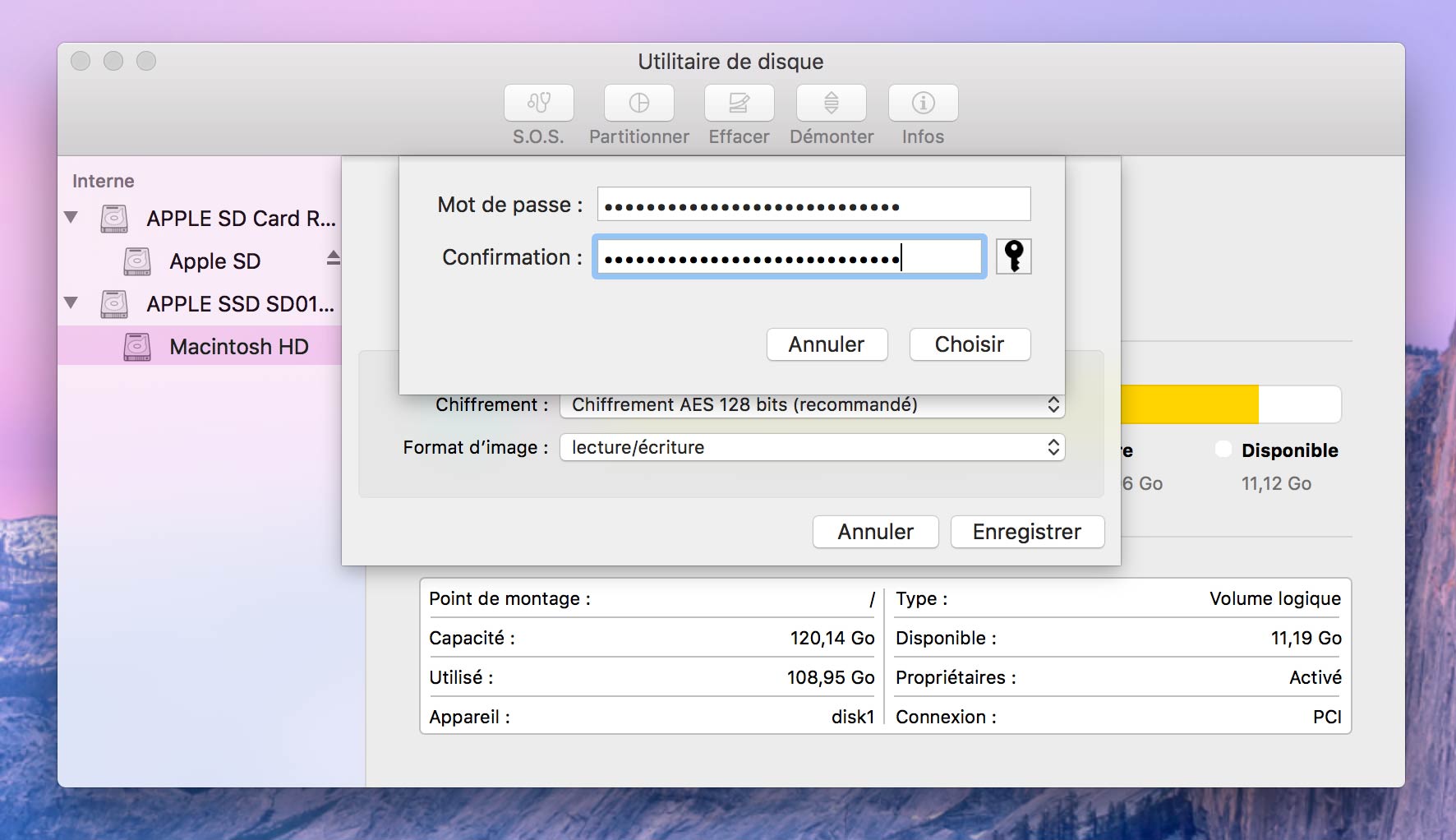Open the password assistant key icon
Screen dimensions: 1456x840
click(x=1014, y=256)
